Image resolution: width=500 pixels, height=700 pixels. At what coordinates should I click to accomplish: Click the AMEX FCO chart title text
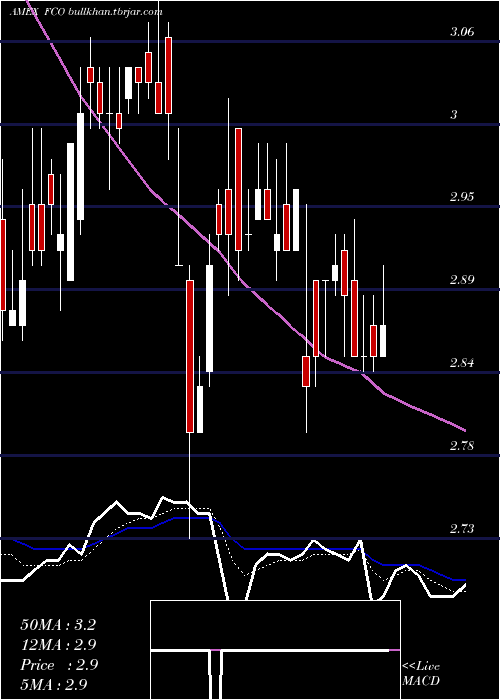pyautogui.click(x=86, y=12)
